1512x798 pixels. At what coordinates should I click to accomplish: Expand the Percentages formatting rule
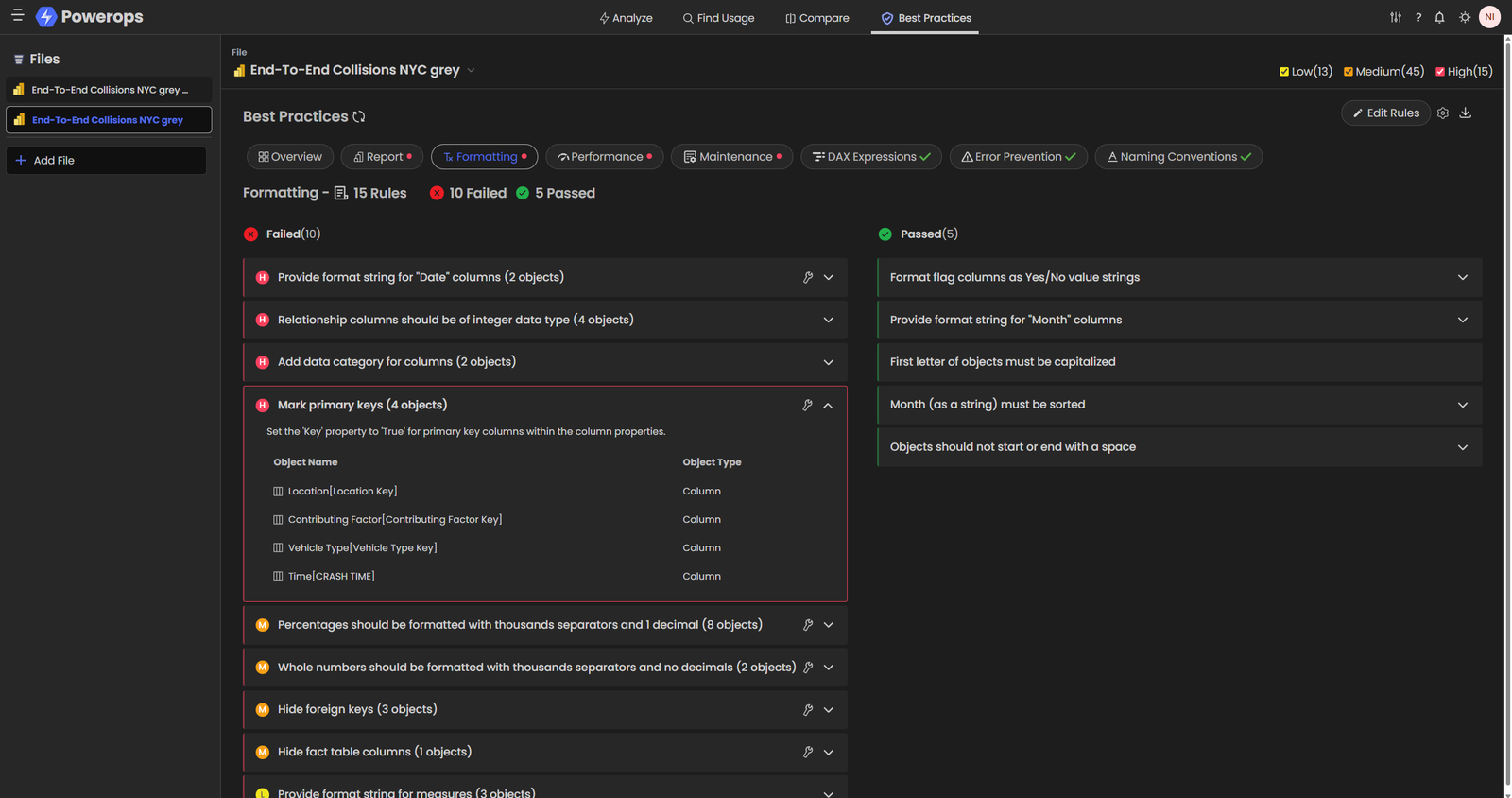(x=829, y=625)
